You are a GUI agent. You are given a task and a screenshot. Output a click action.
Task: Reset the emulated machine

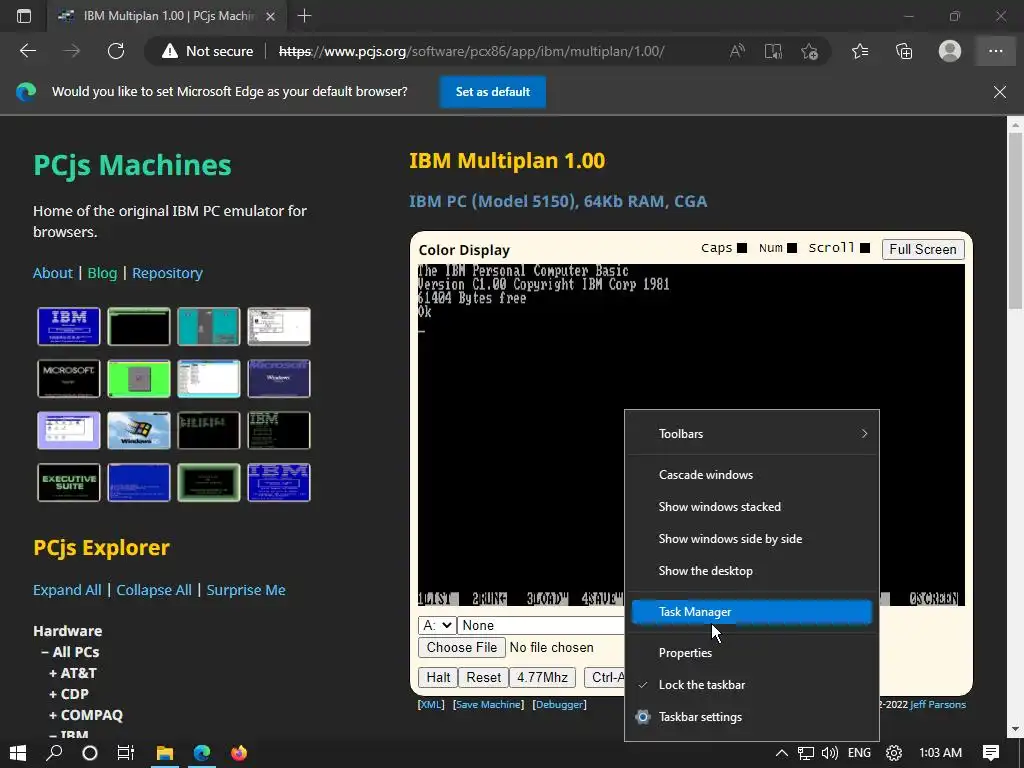click(x=483, y=678)
